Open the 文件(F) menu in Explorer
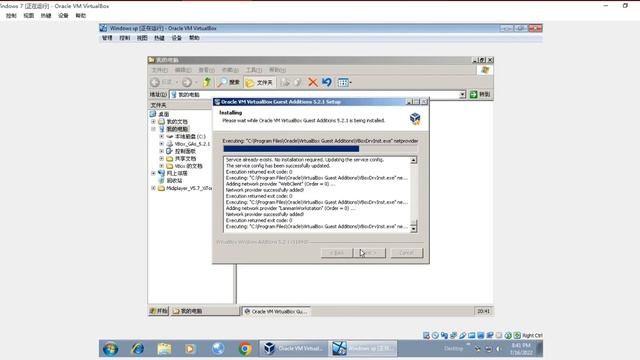640x360 pixels. pos(160,70)
